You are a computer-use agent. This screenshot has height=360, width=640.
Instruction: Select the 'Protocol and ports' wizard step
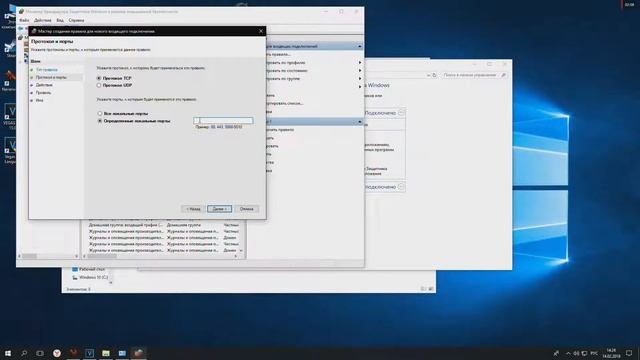coord(51,77)
